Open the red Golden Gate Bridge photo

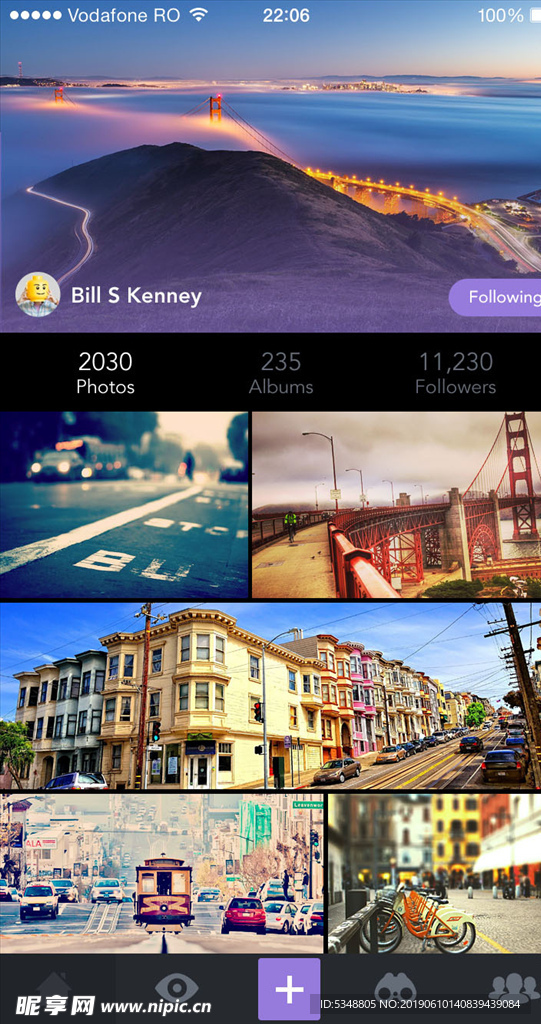[x=397, y=505]
